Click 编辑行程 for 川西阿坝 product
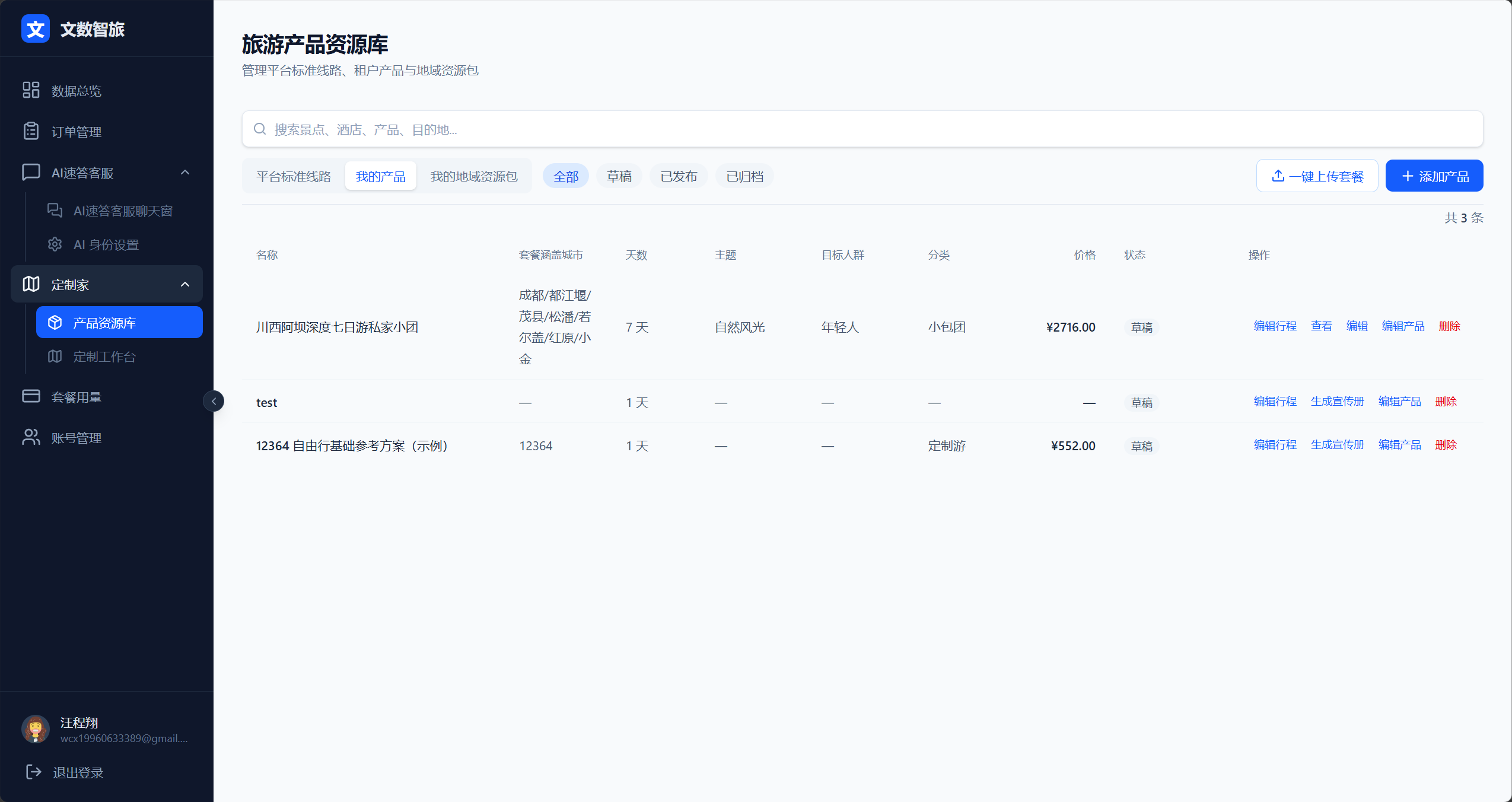The height and width of the screenshot is (802, 1512). pos(1275,326)
